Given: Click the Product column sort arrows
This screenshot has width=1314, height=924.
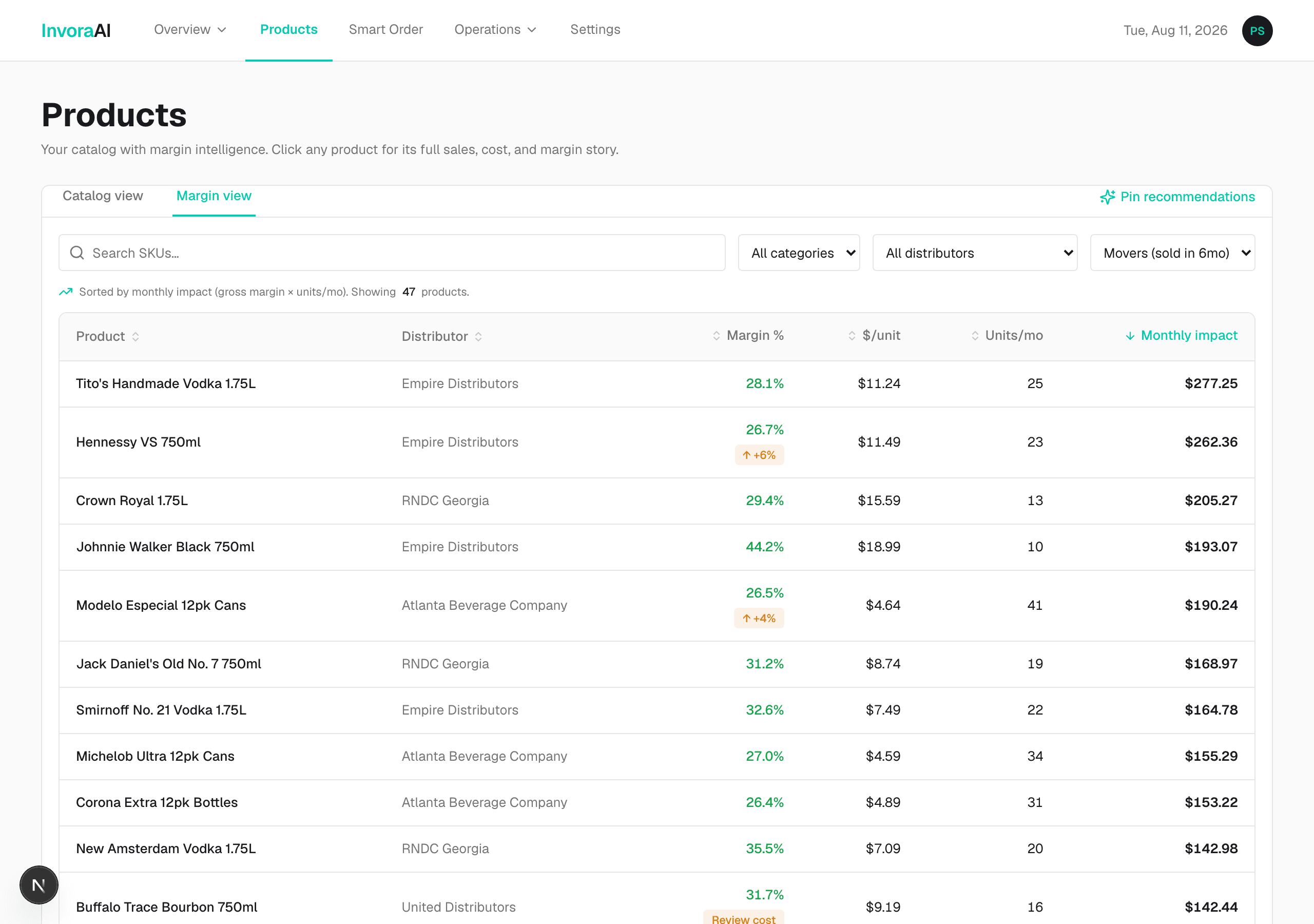Looking at the screenshot, I should [x=136, y=337].
